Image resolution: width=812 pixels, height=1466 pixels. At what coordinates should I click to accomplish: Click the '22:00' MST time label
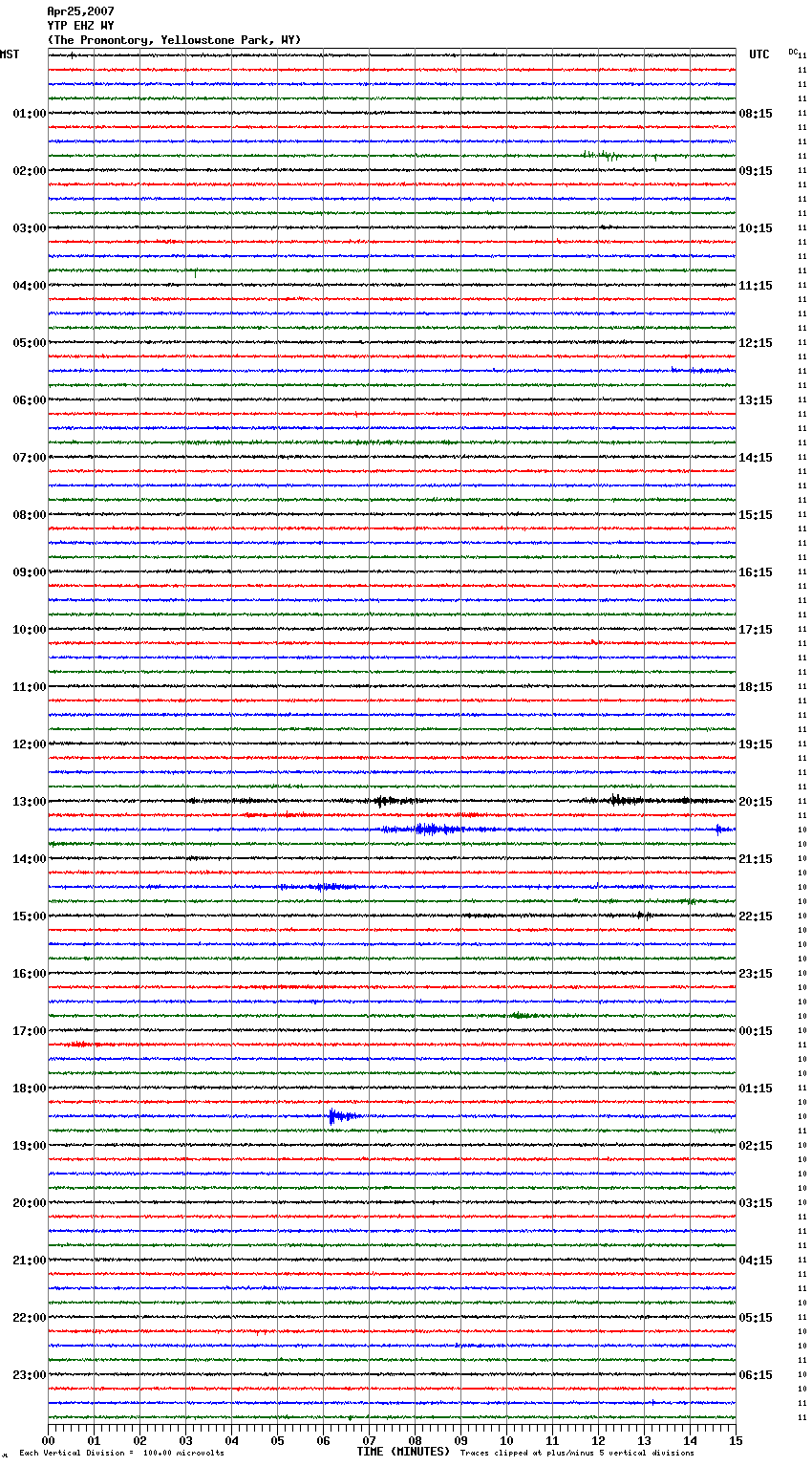29,1318
